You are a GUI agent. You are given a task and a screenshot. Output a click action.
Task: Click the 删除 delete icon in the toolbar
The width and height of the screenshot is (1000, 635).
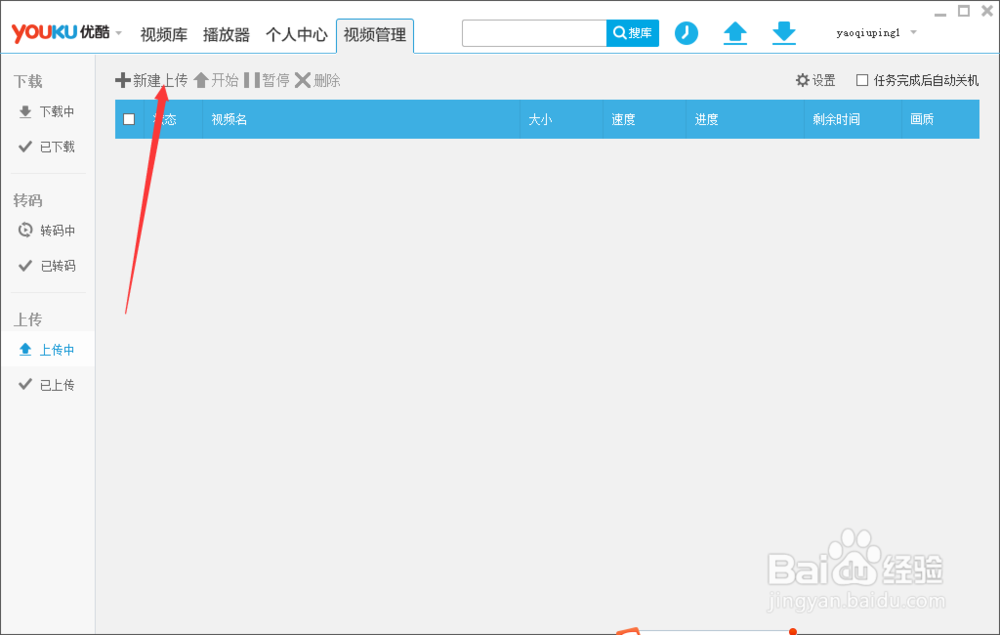click(317, 80)
